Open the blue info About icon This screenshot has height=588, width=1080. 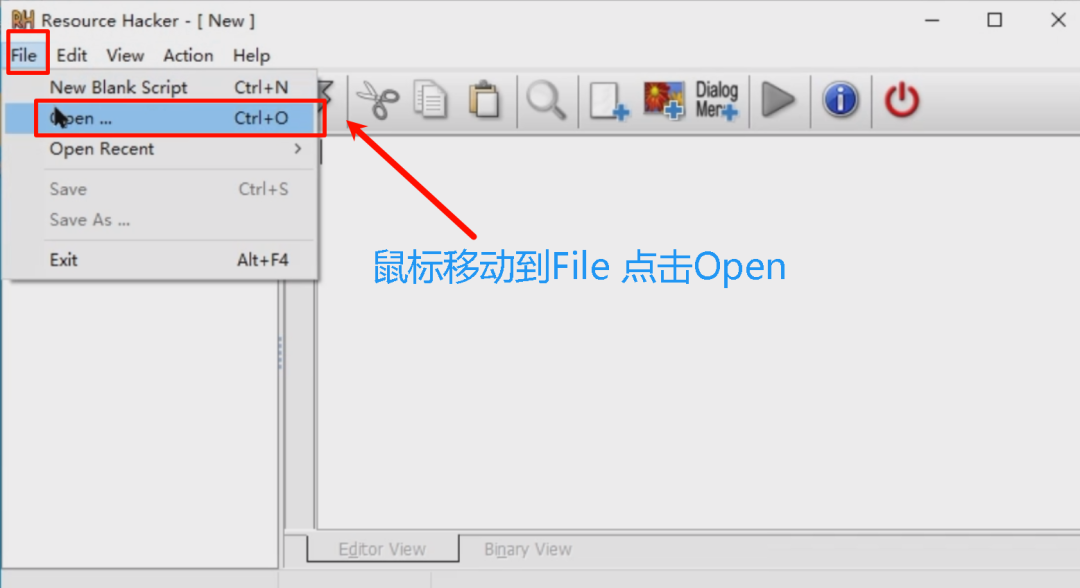840,101
